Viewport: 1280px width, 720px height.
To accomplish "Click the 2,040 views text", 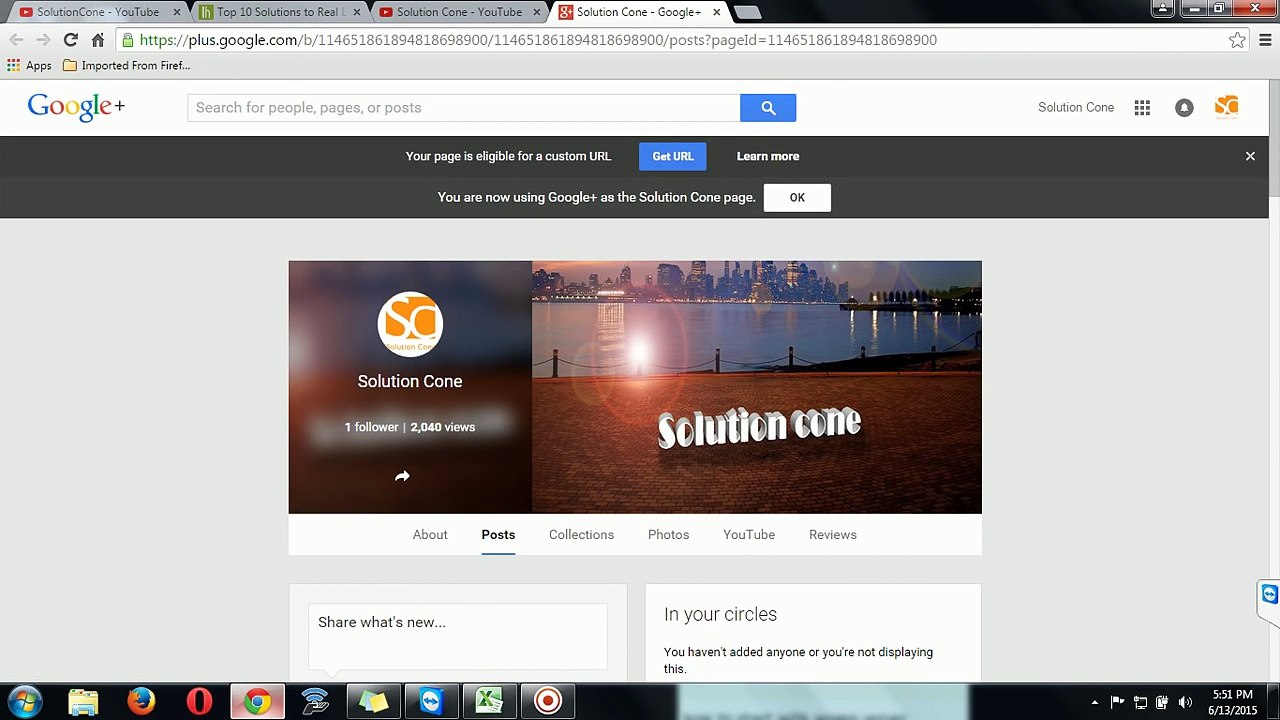I will pyautogui.click(x=443, y=427).
